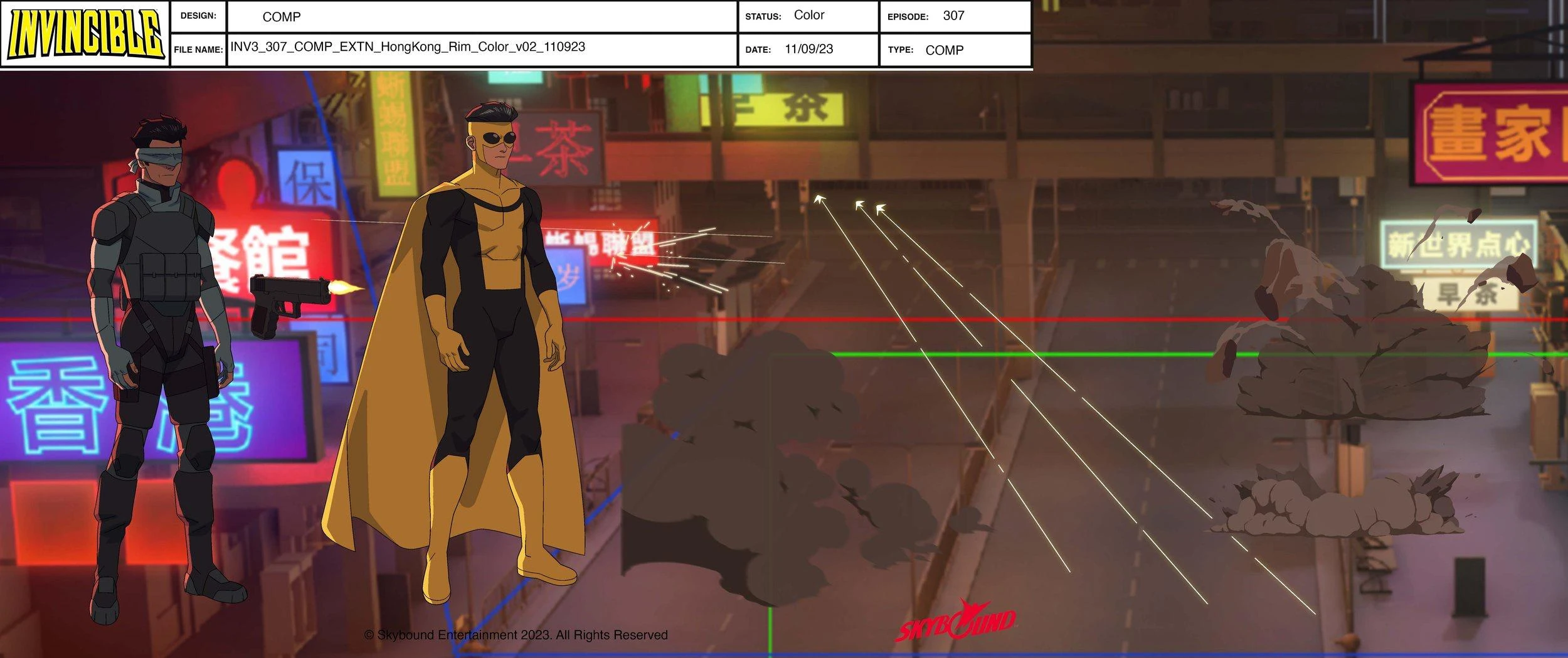
Task: Select the "COMP" value in the Type field
Action: (945, 50)
